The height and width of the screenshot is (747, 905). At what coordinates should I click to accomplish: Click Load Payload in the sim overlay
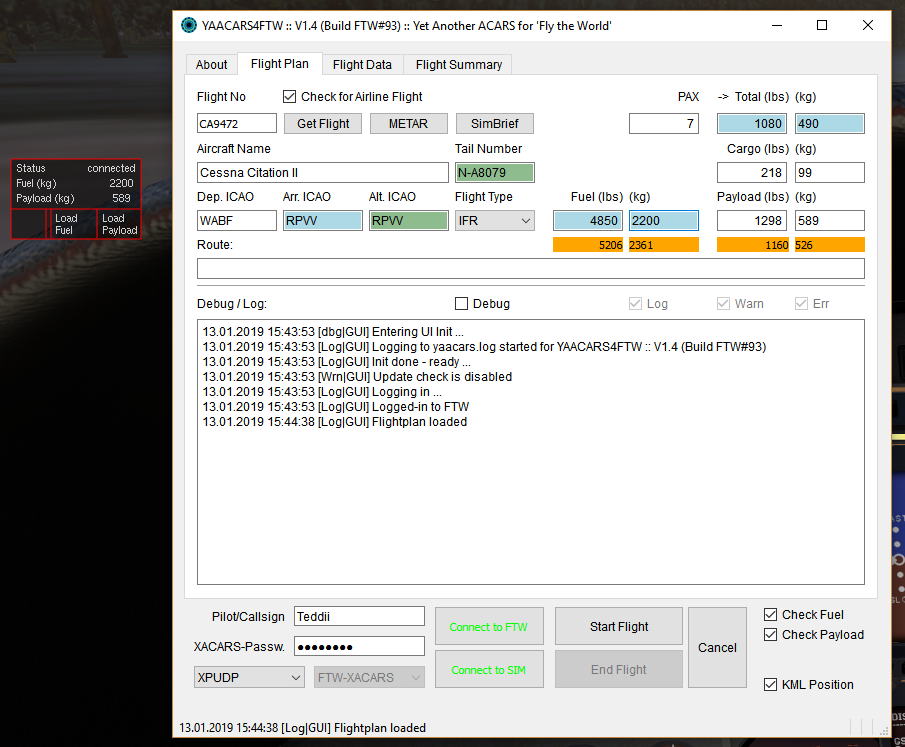click(x=118, y=224)
